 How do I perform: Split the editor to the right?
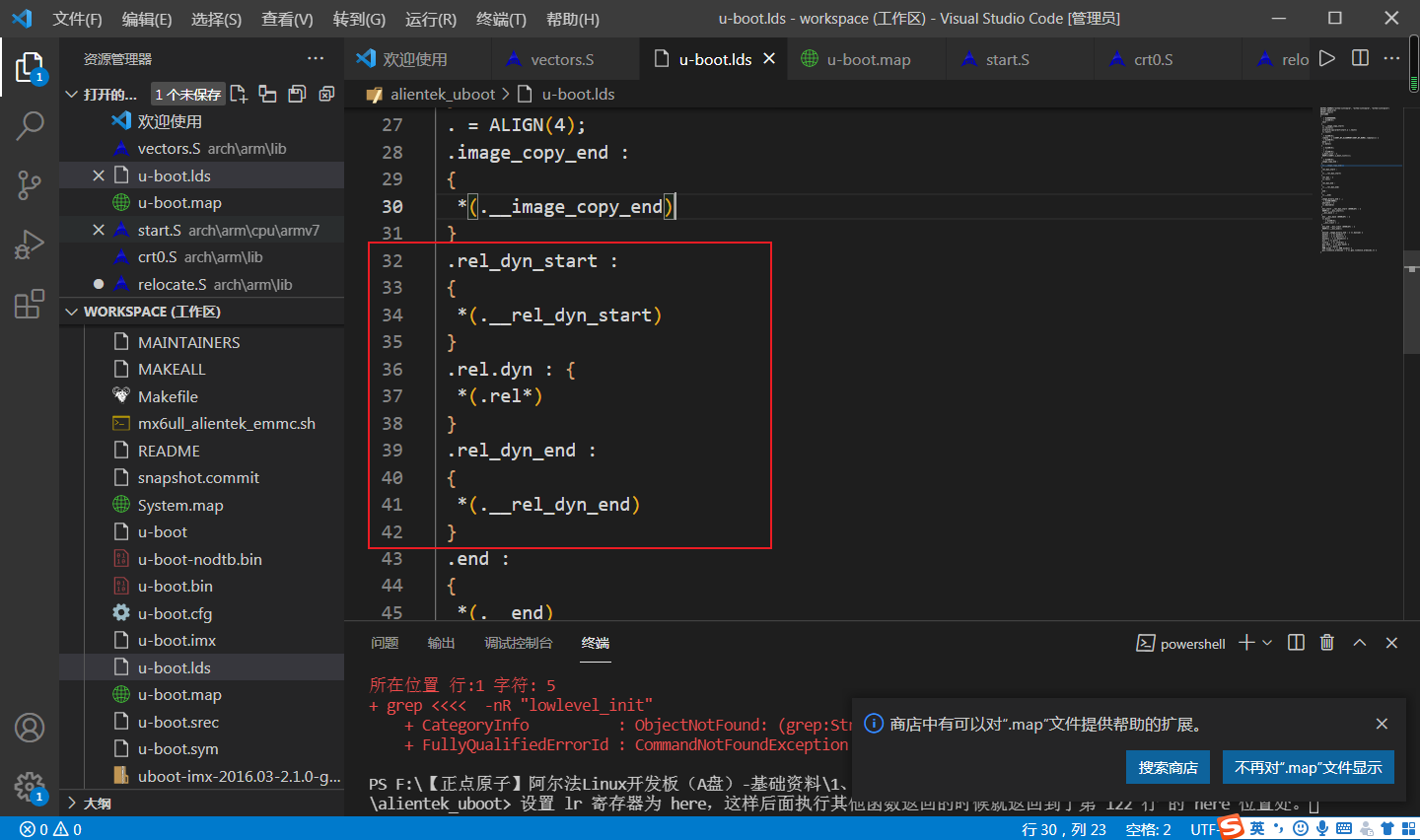1360,58
